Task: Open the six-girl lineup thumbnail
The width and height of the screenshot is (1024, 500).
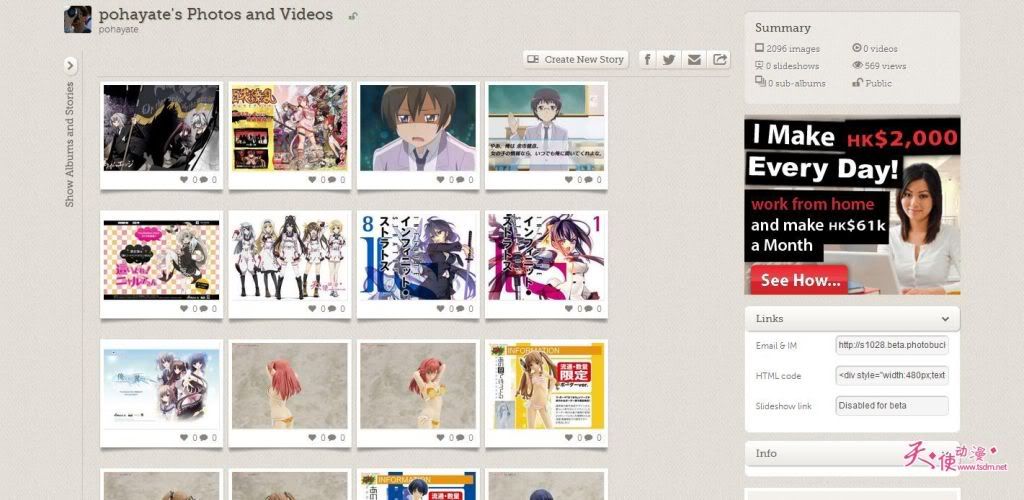Action: [289, 255]
